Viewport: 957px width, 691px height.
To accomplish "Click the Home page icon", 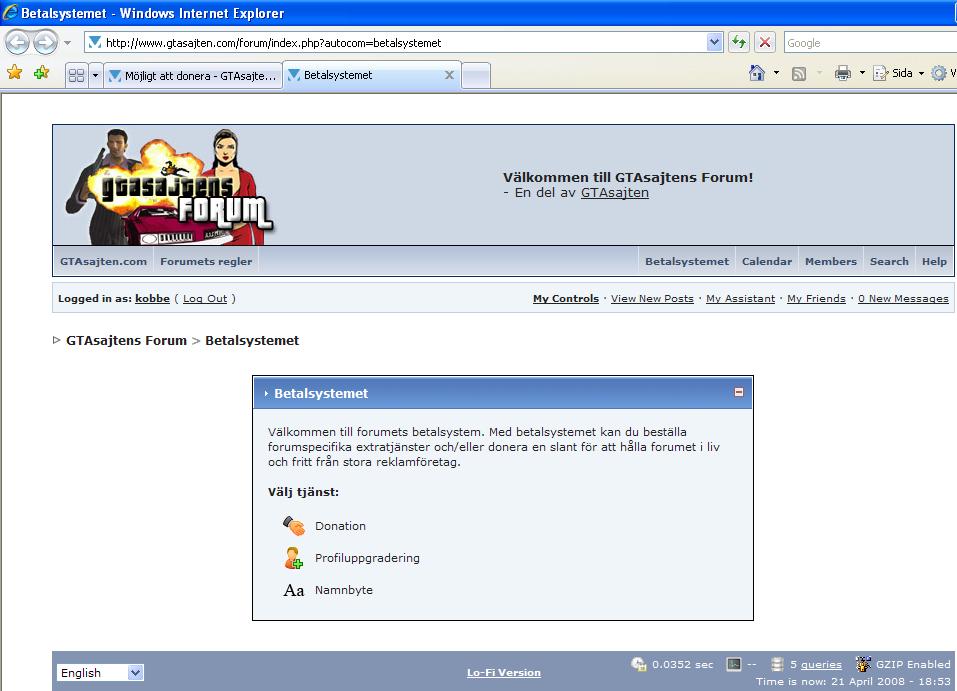I will coord(757,73).
